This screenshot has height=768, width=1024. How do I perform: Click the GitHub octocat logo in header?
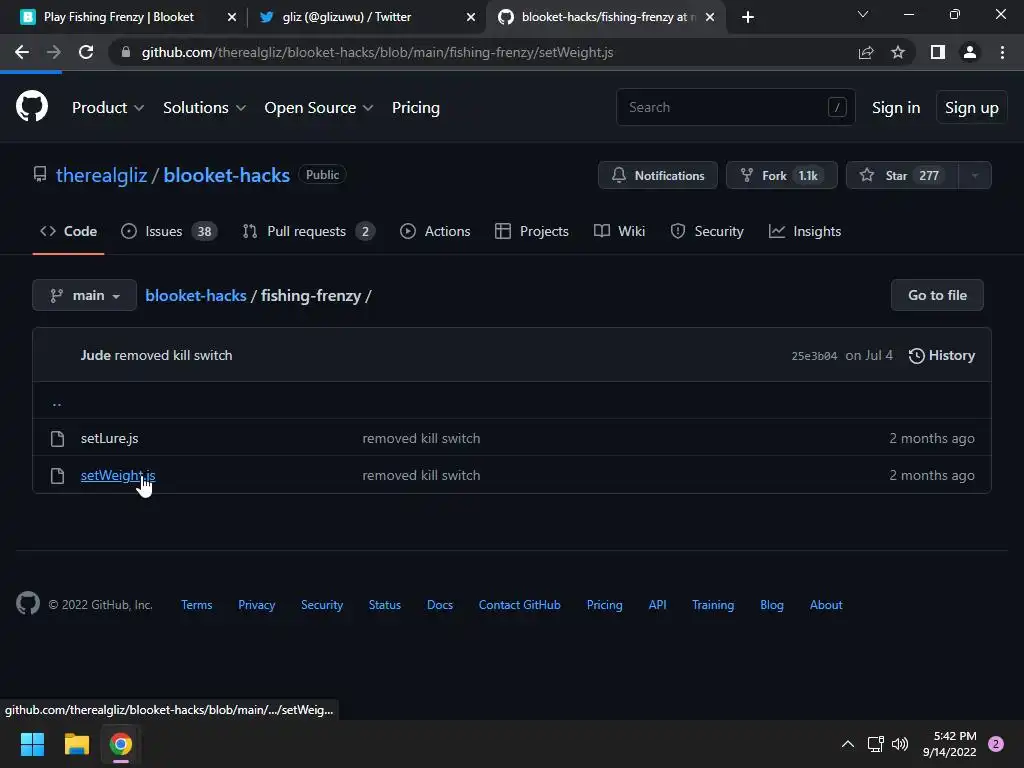pyautogui.click(x=32, y=106)
